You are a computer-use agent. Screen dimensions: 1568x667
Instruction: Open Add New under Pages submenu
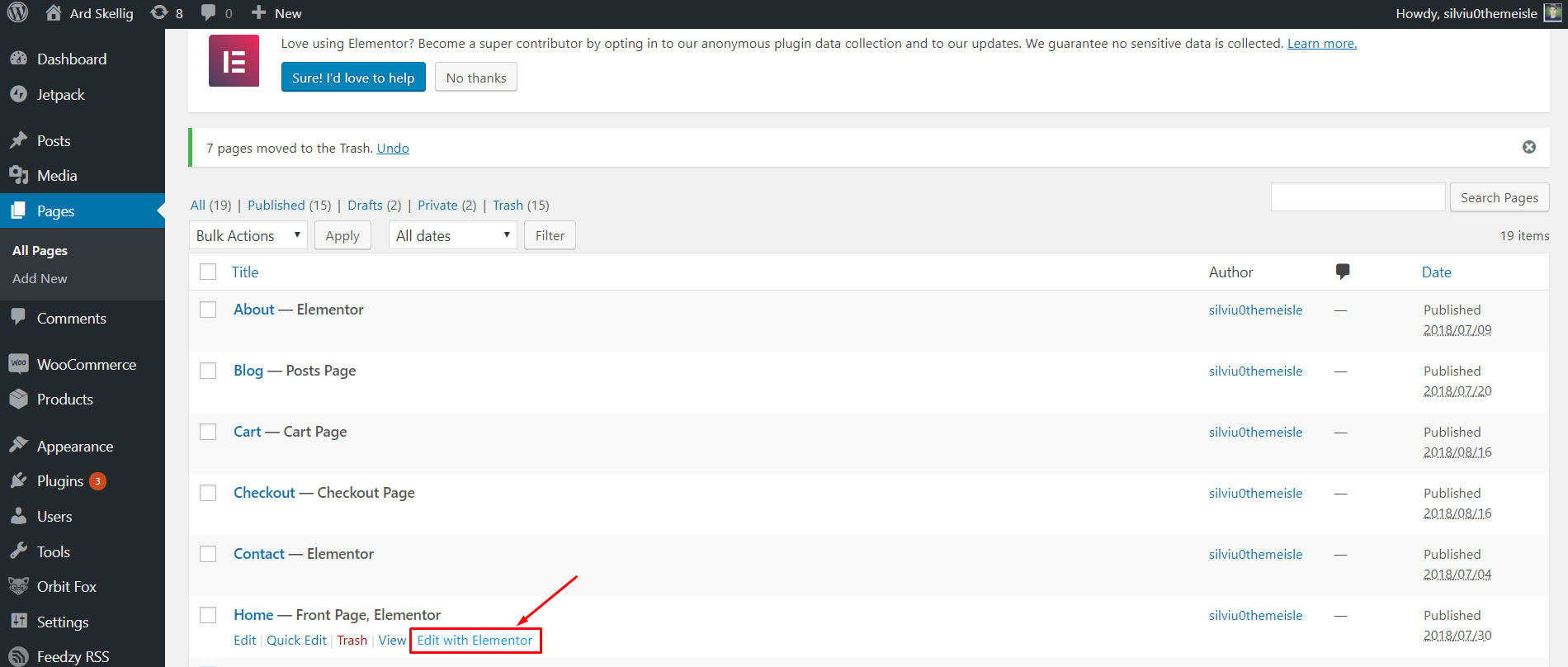pyautogui.click(x=40, y=278)
